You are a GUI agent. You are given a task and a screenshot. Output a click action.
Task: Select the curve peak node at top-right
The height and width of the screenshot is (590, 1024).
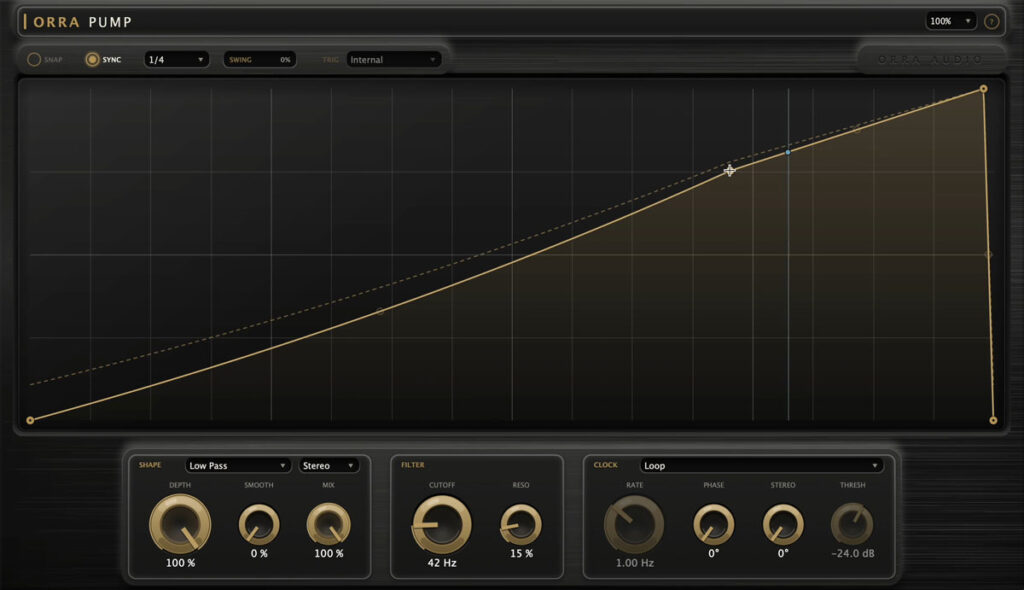984,89
